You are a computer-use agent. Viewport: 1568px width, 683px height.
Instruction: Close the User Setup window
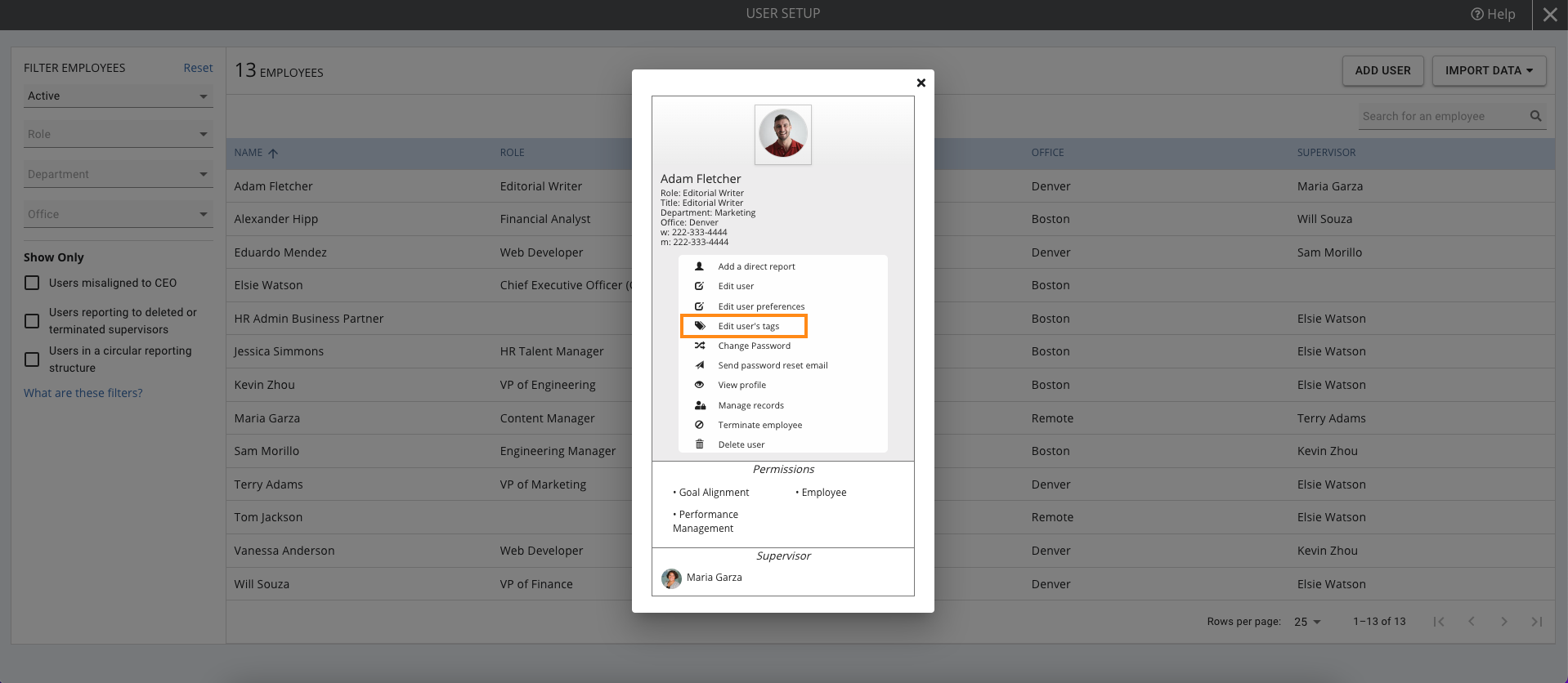(1550, 15)
